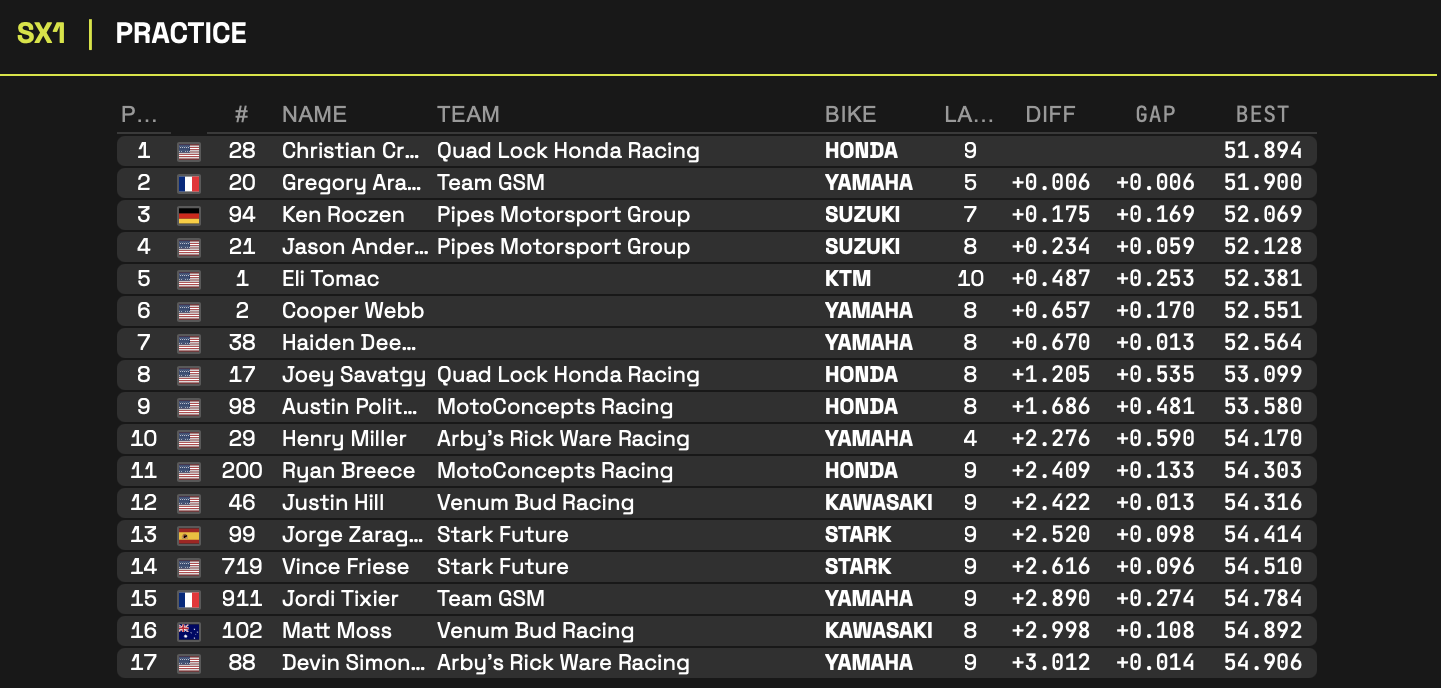Click the GAP column header
This screenshot has width=1441, height=688.
[x=1155, y=114]
